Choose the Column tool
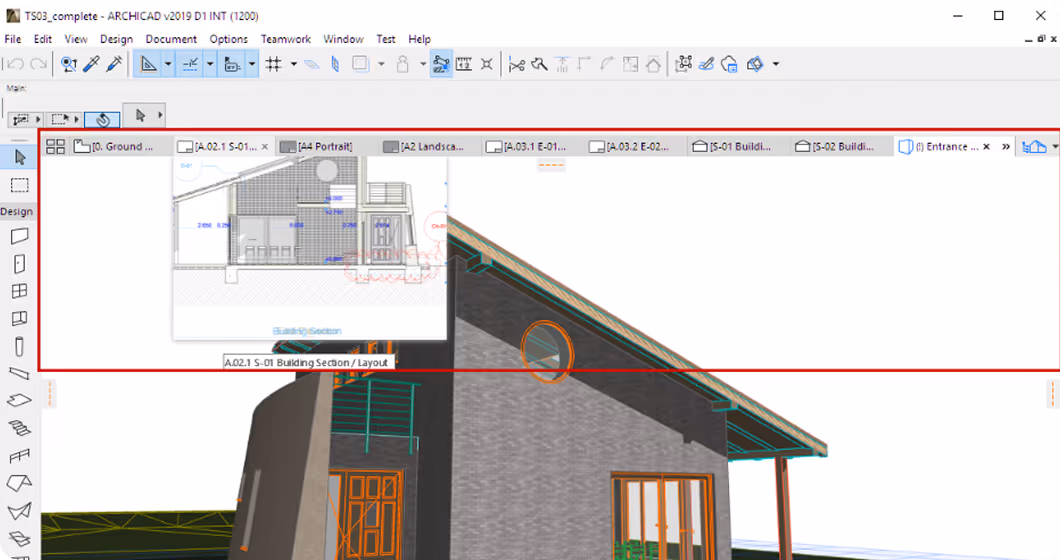1060x560 pixels. coord(20,346)
